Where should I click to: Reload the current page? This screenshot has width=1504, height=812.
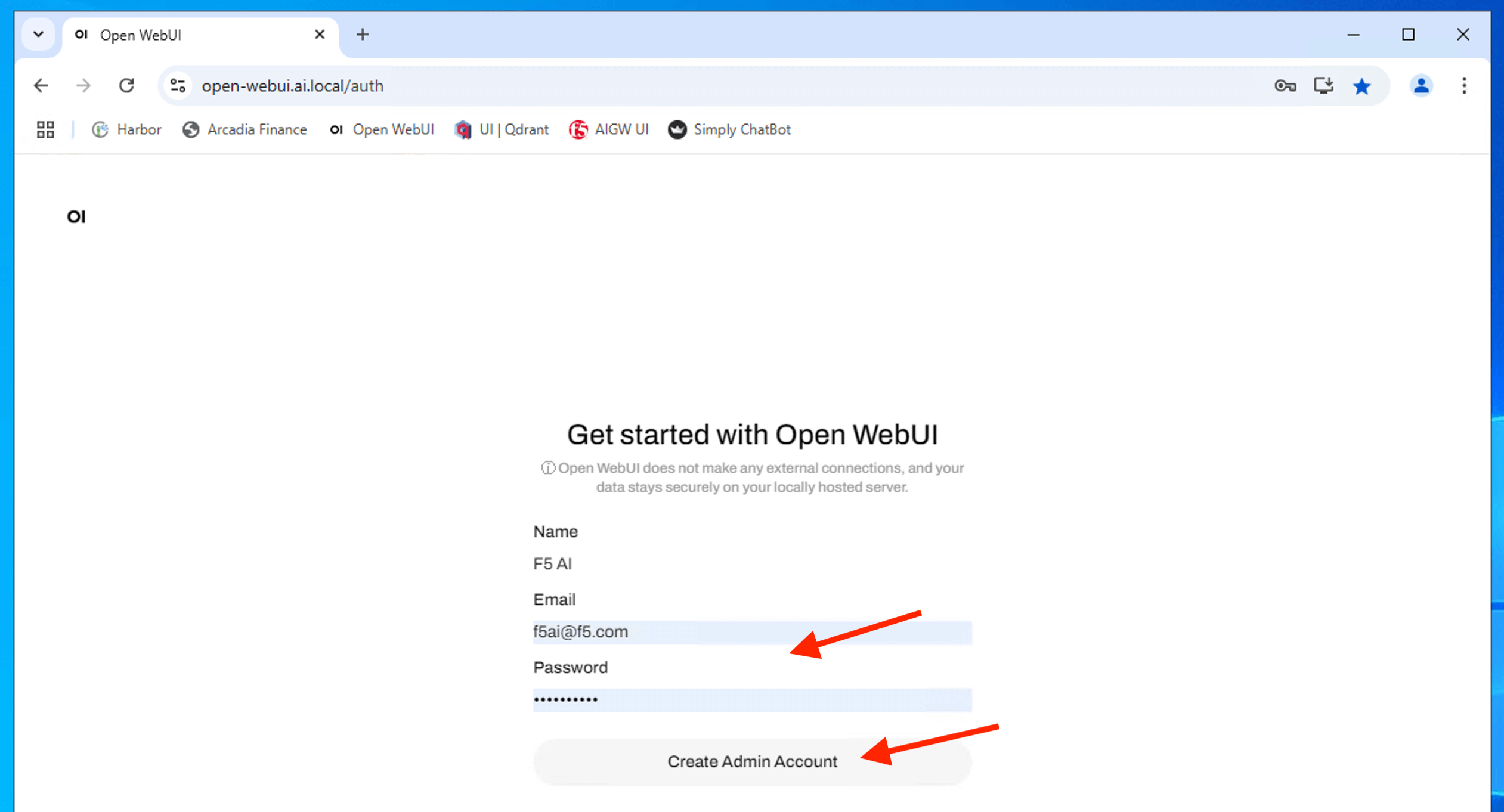click(x=126, y=86)
